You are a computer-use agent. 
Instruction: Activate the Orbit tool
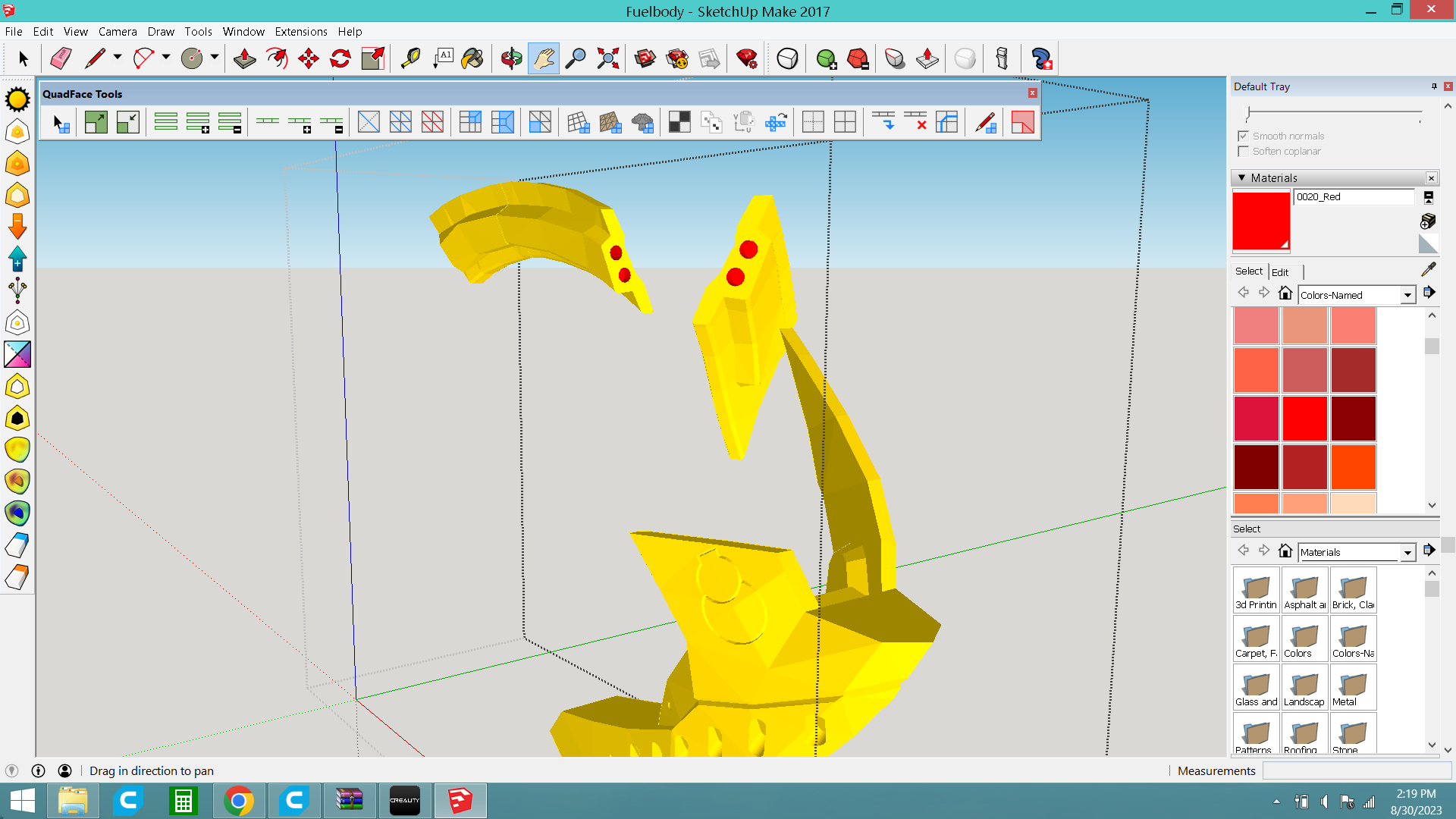(x=512, y=58)
